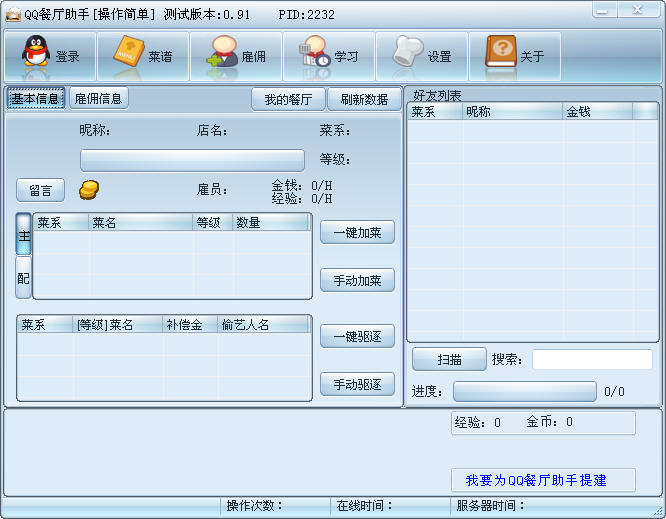Click the 一键驱逐 button

pos(357,336)
